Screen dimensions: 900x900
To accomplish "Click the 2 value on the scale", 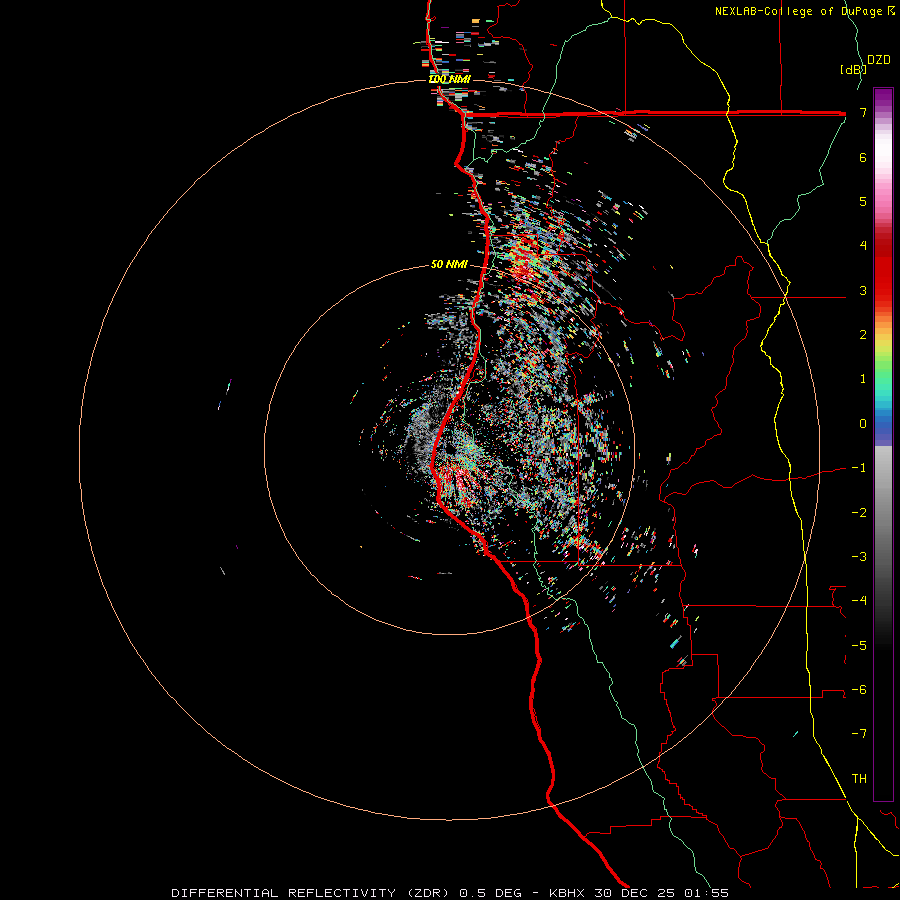I will (863, 335).
